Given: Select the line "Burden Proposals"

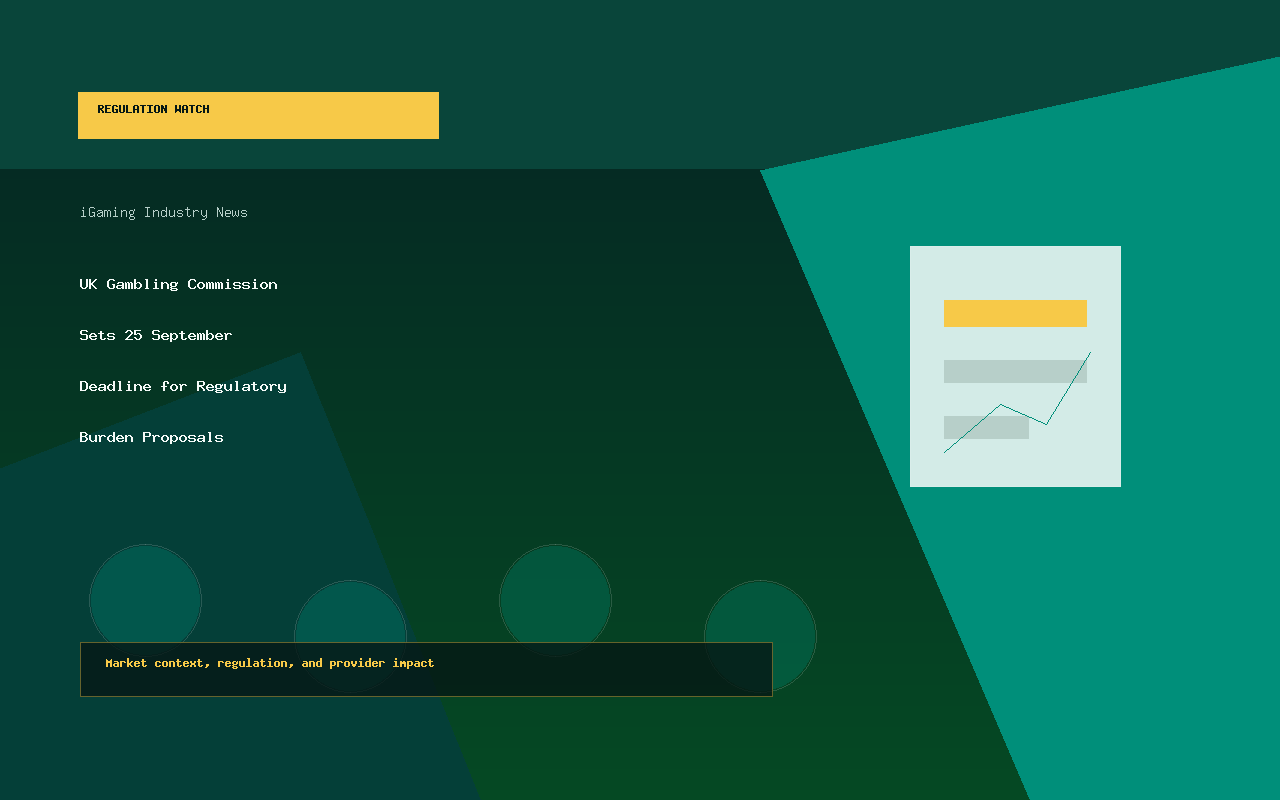Looking at the screenshot, I should [152, 437].
